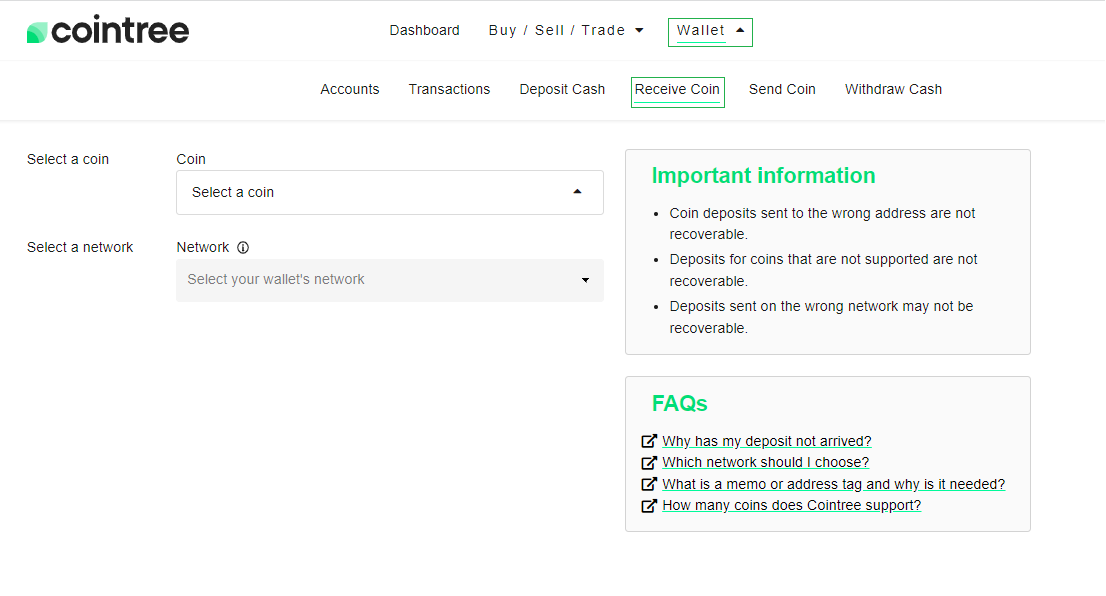Open the memo or address tag FAQ link
The image size is (1106, 596).
pos(834,485)
